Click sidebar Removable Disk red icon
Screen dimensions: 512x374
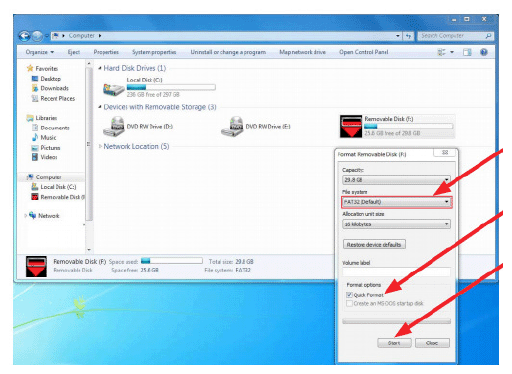[x=35, y=197]
